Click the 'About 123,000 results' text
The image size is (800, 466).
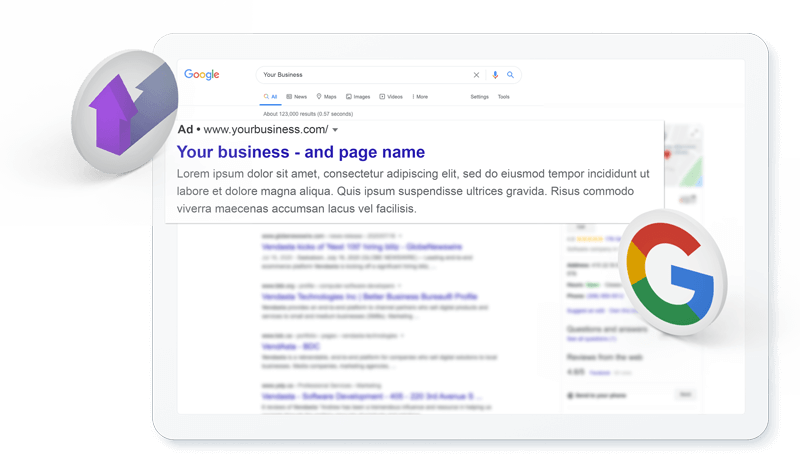coord(308,114)
